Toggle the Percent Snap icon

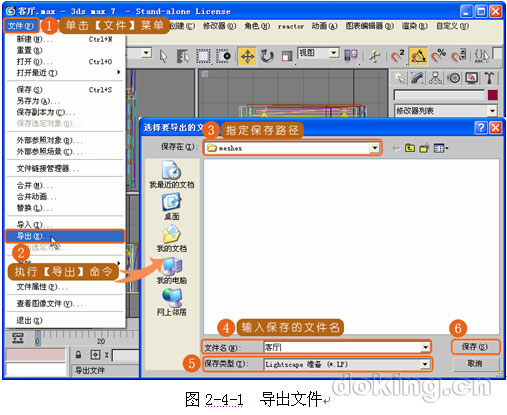[x=438, y=56]
